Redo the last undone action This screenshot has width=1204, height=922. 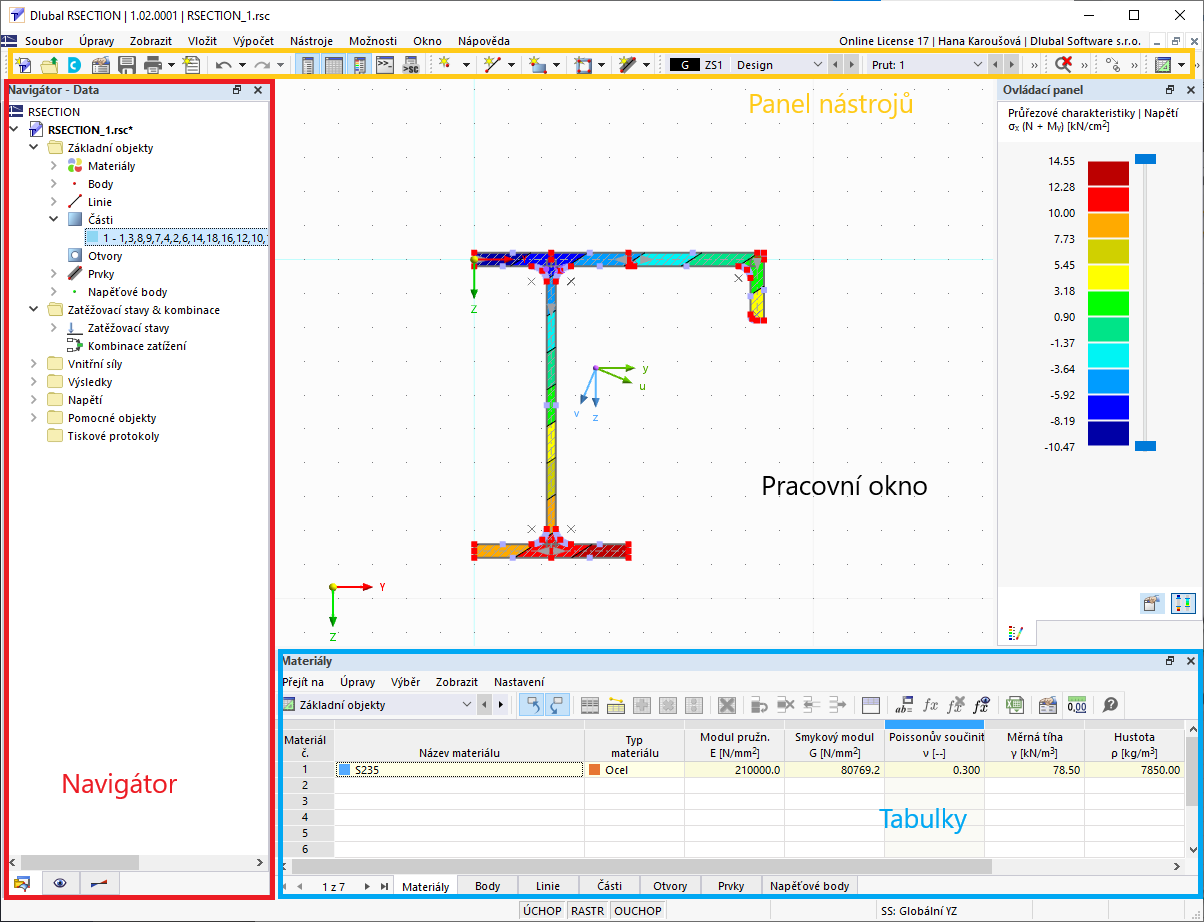click(262, 65)
